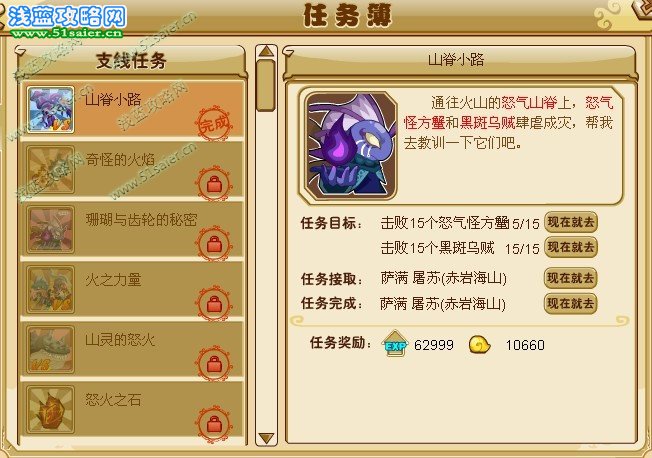Click 现在就去 for 黑斑乌贼 objective

(x=570, y=247)
